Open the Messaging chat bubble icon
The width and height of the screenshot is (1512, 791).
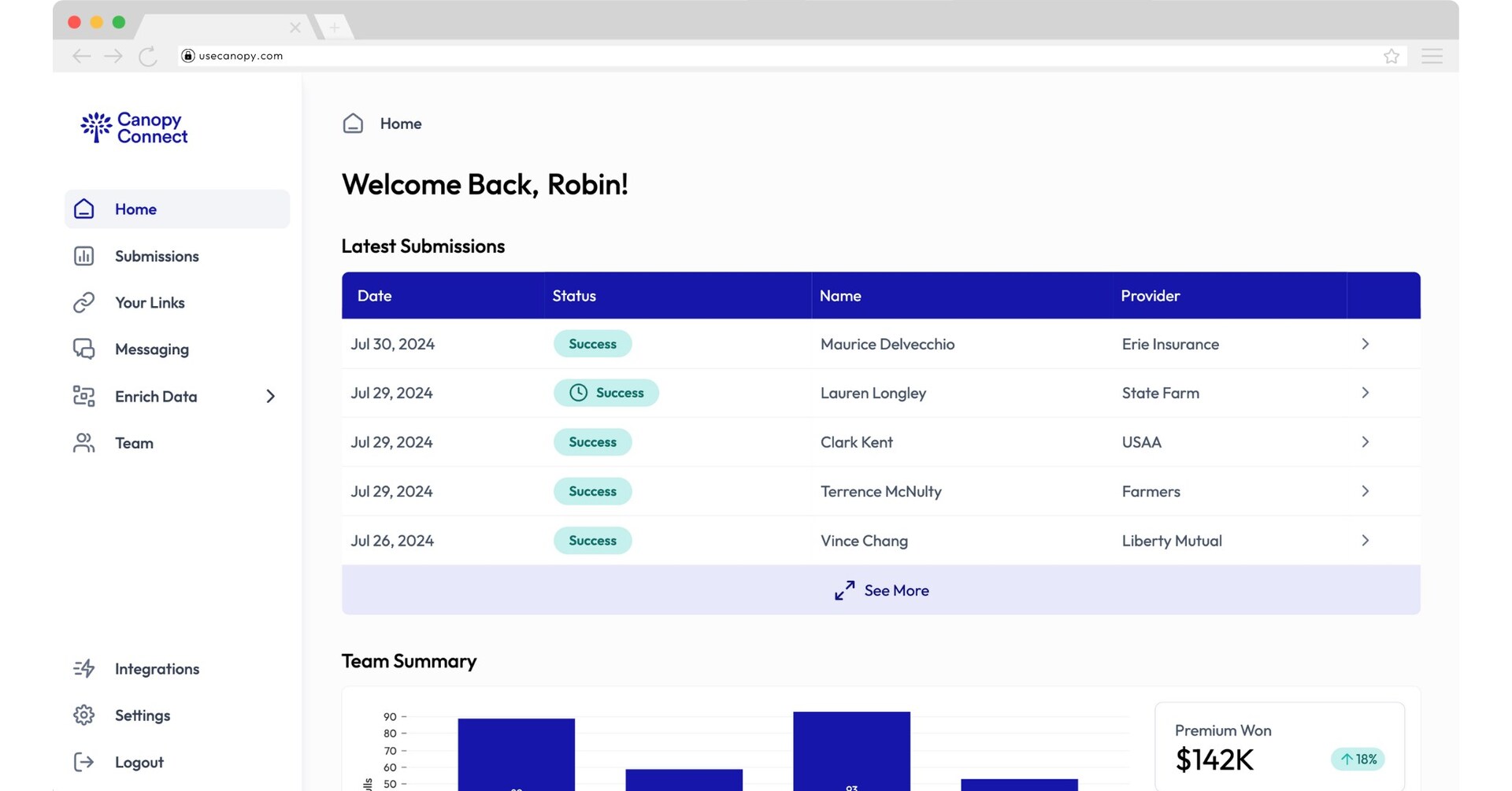[83, 349]
